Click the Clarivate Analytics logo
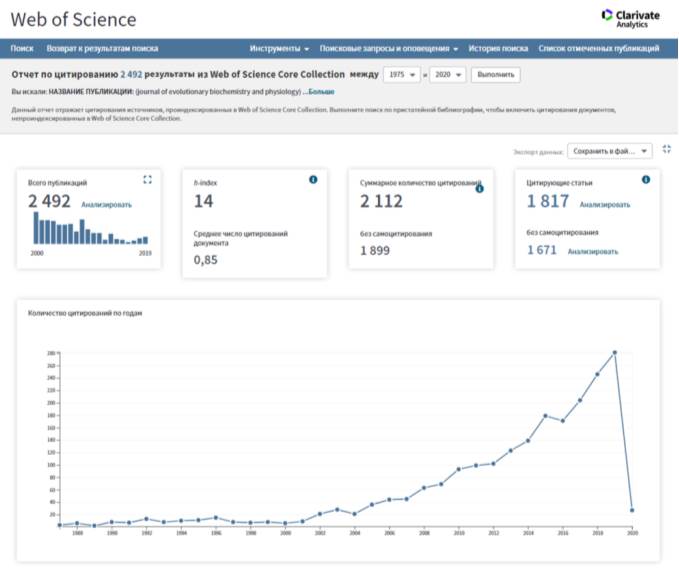Viewport: 679px width, 570px height. (631, 19)
